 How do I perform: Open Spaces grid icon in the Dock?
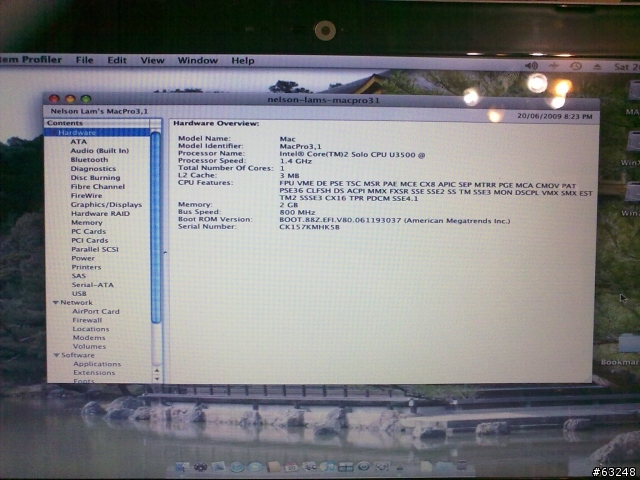pyautogui.click(x=345, y=467)
